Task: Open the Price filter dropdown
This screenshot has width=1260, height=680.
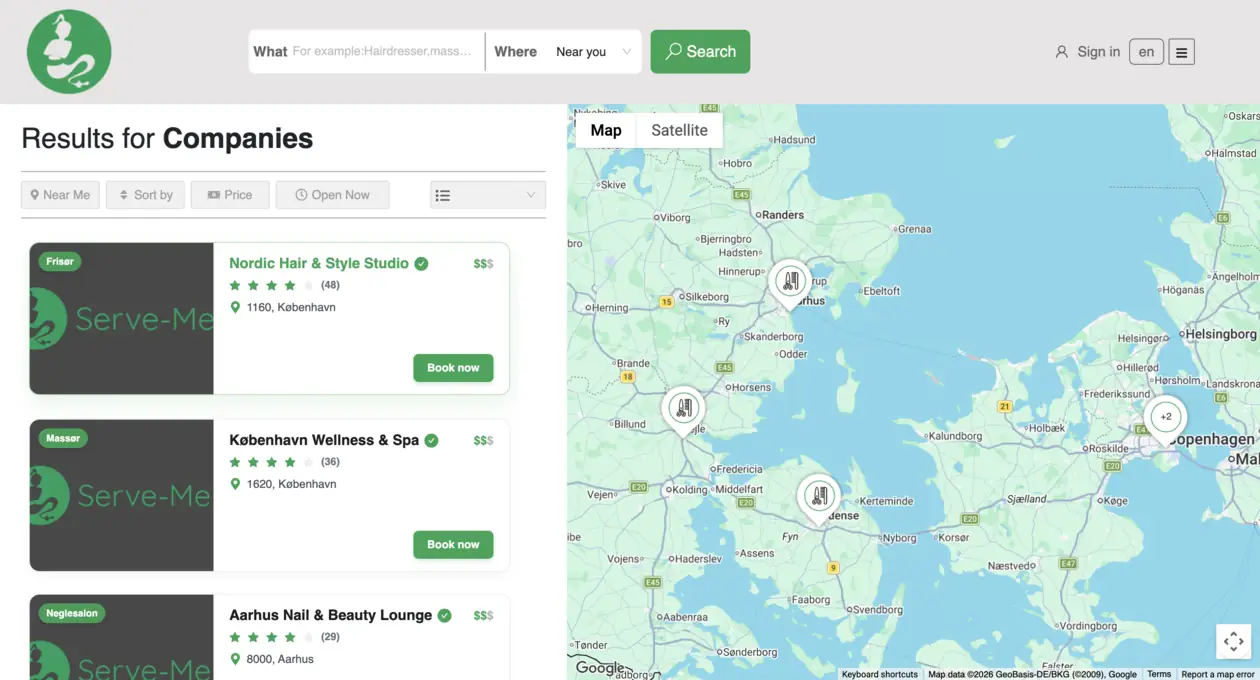Action: point(230,195)
